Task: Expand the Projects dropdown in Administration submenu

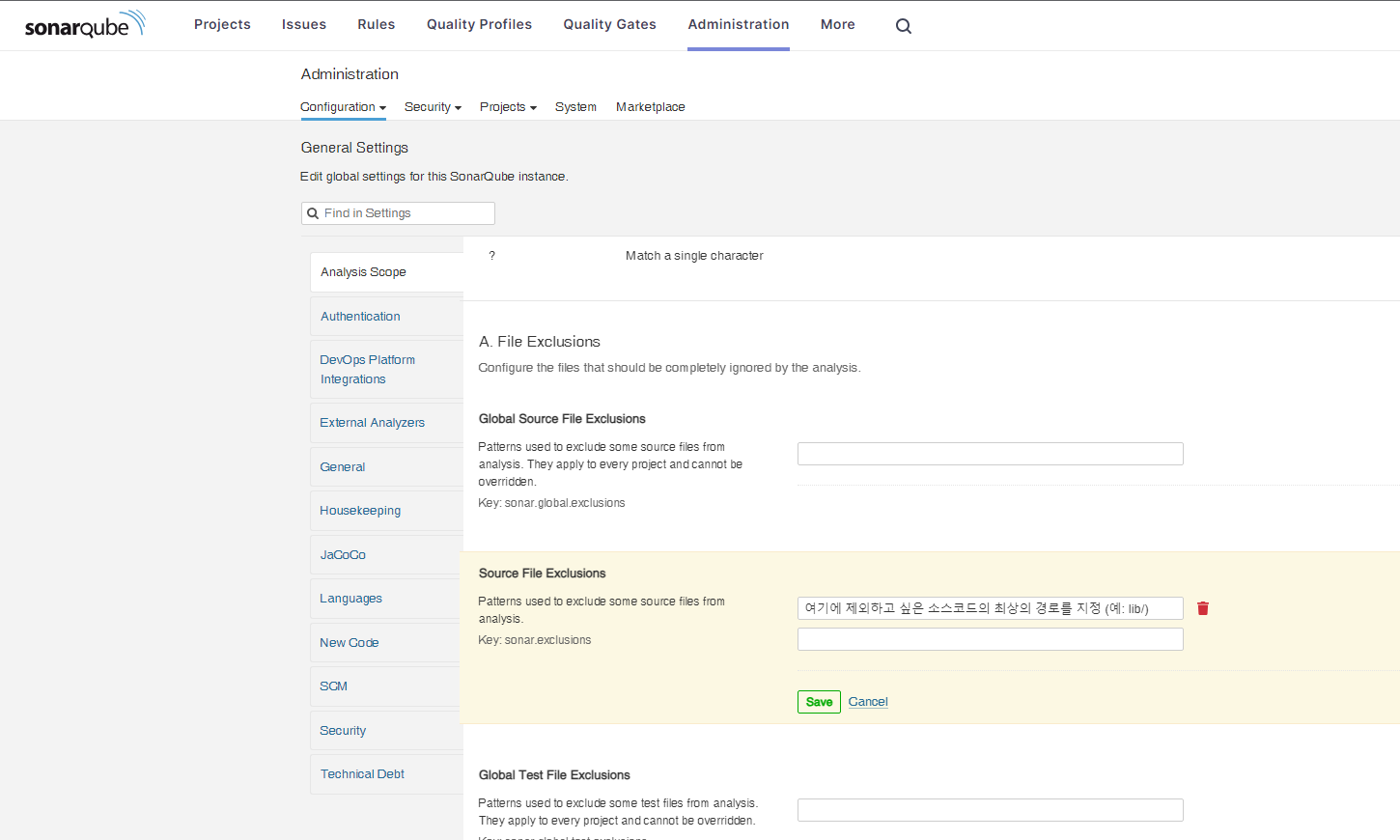Action: [x=508, y=107]
